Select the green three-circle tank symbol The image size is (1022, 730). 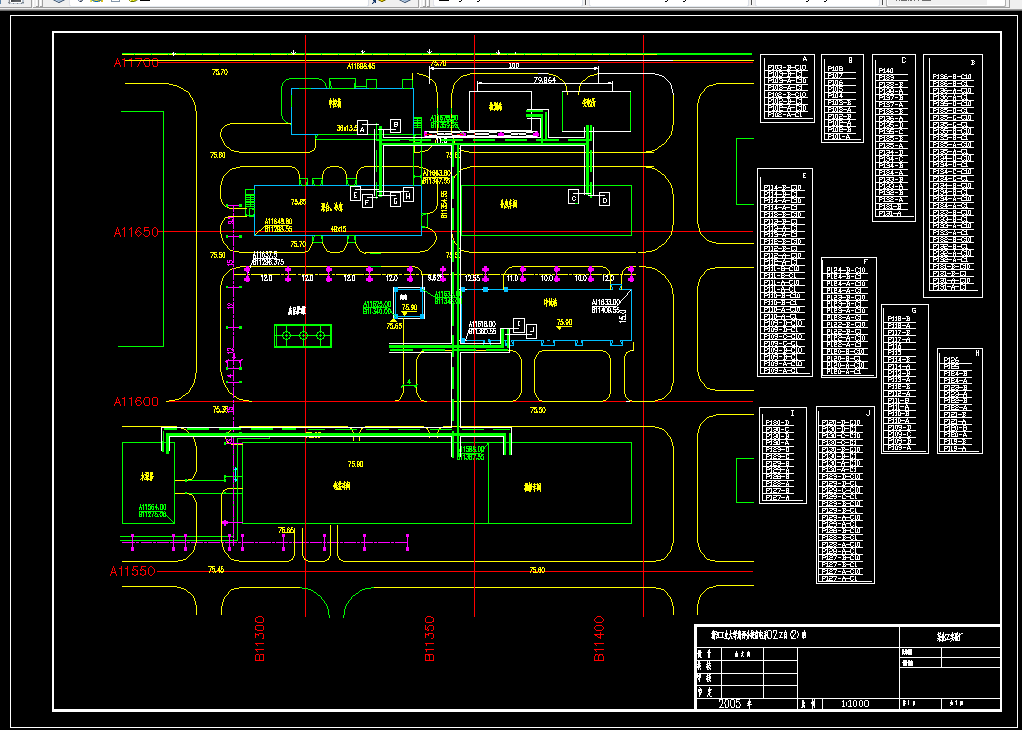tap(303, 336)
